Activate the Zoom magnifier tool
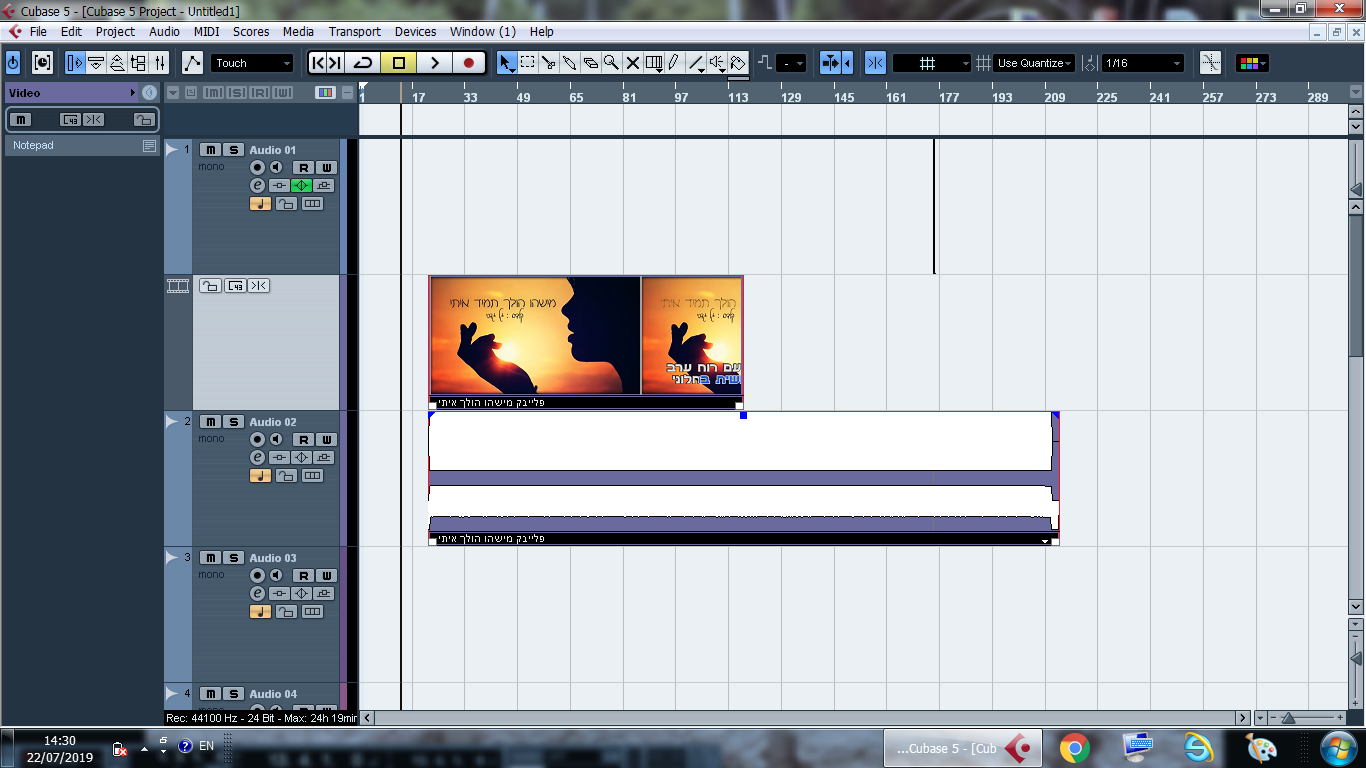 [611, 63]
